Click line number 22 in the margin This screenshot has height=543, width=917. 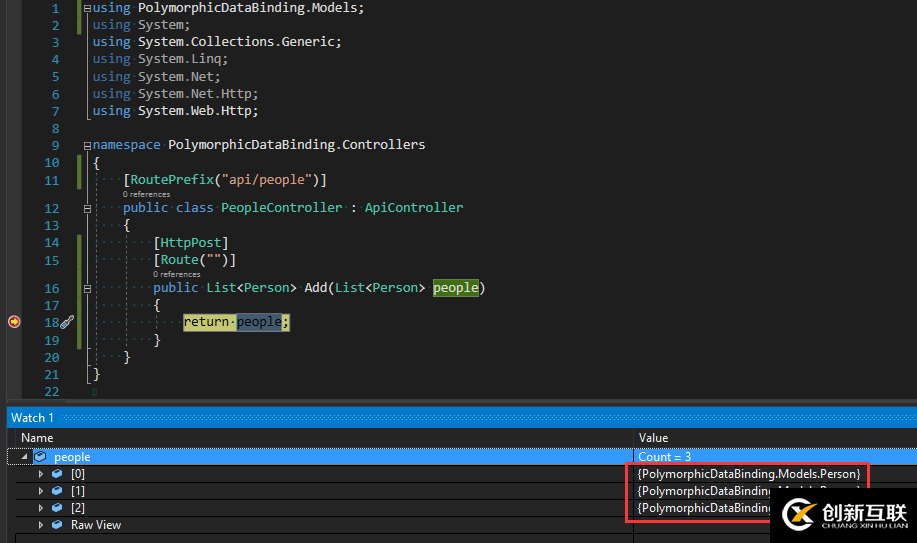pos(51,391)
